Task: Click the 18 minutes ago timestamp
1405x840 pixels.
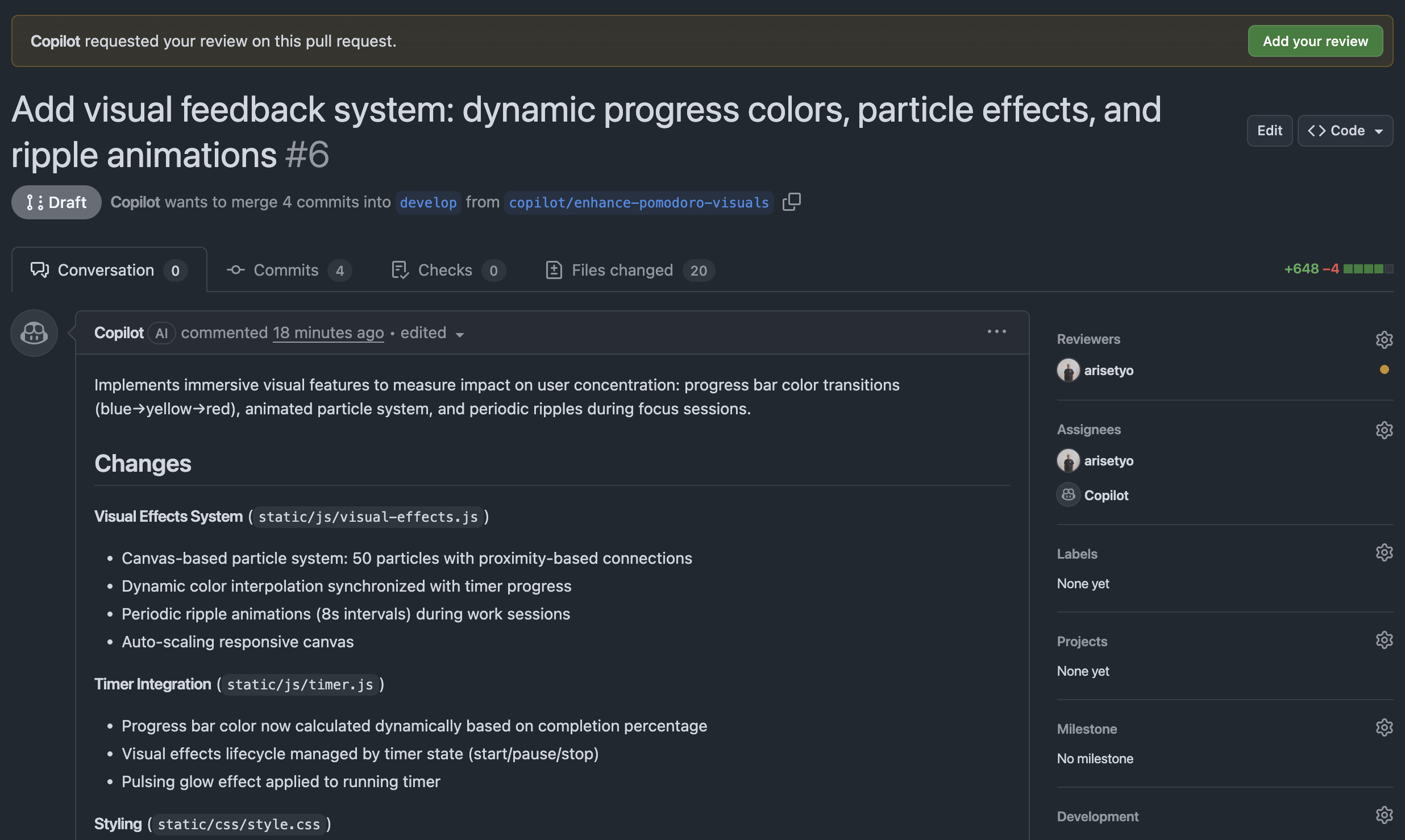Action: [328, 333]
